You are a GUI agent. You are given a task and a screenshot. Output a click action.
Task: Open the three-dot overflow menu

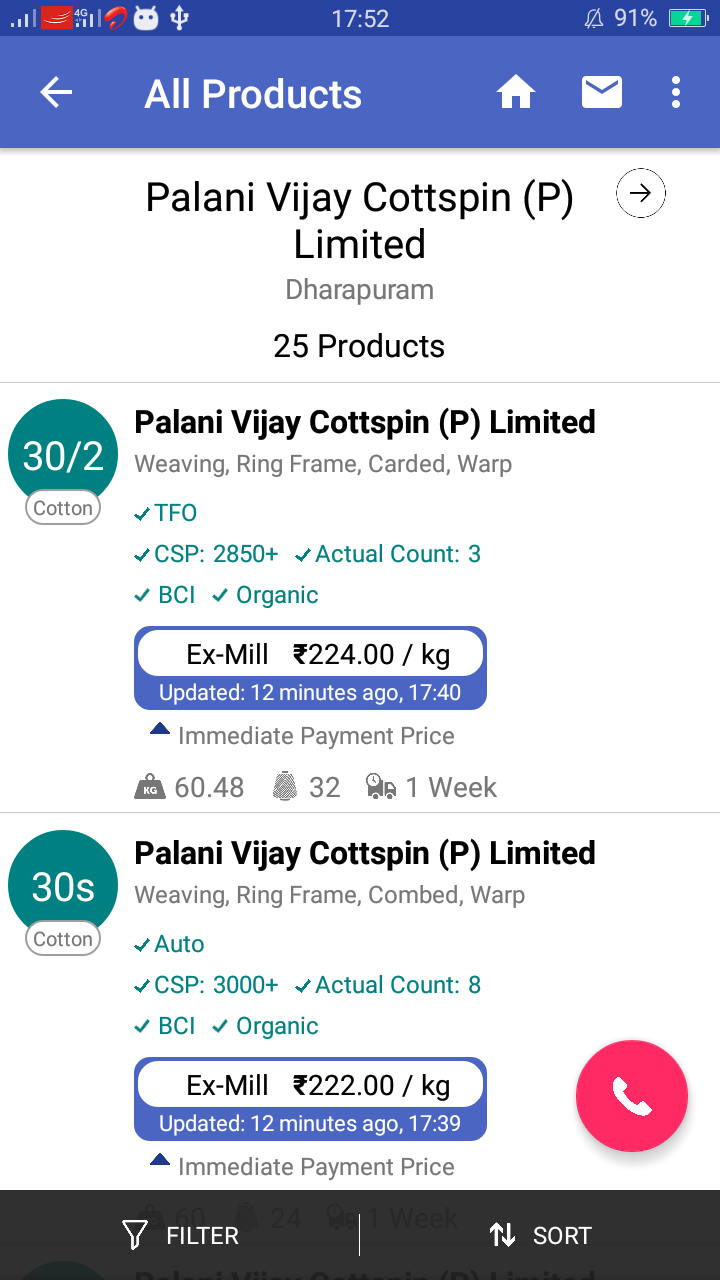pyautogui.click(x=676, y=93)
